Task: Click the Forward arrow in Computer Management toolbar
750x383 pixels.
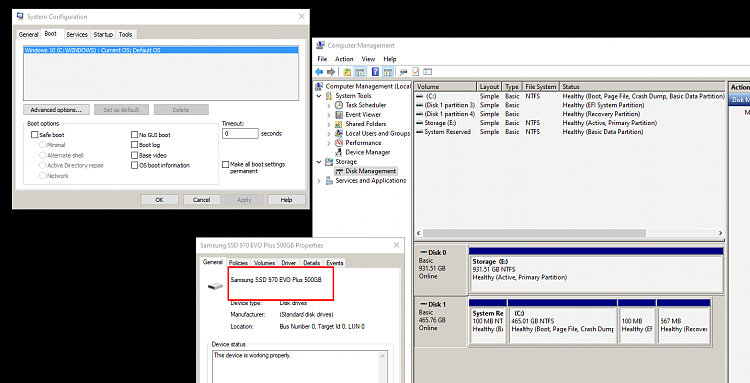Action: coord(331,72)
